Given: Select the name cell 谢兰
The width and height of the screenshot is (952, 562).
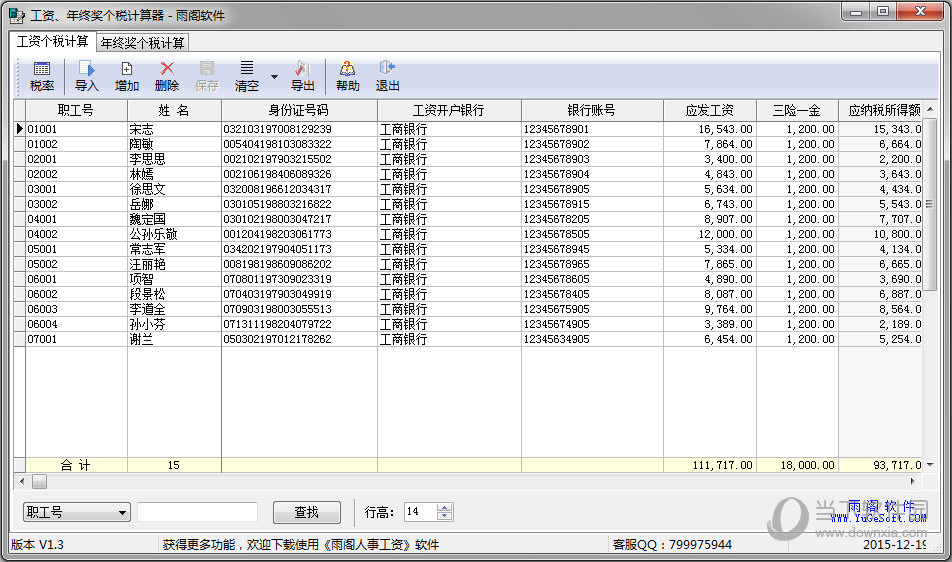Looking at the screenshot, I should [x=174, y=339].
